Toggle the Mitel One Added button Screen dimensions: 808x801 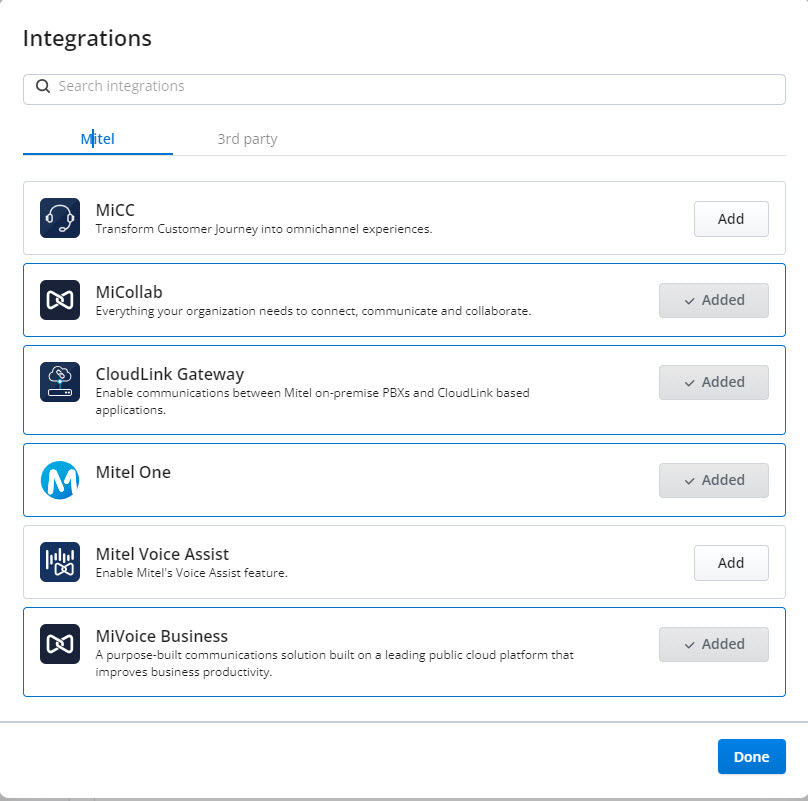click(x=713, y=480)
